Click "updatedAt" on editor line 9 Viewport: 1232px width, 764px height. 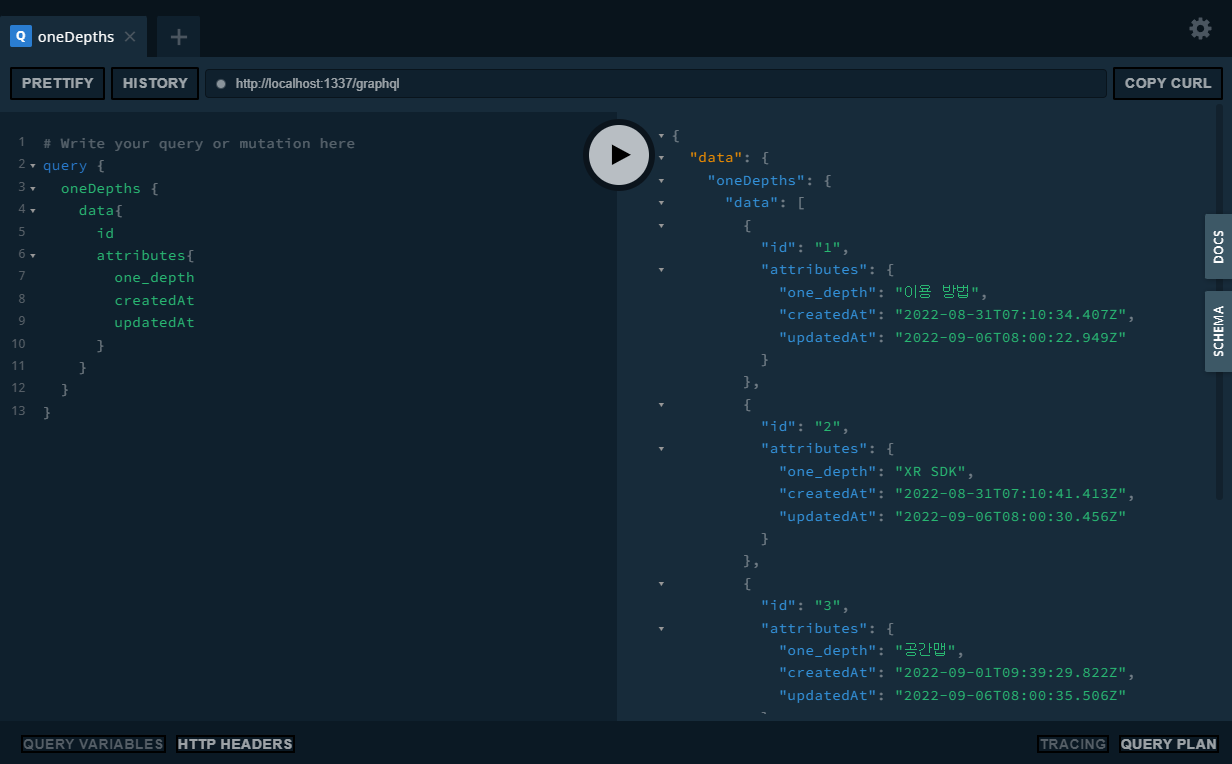tap(154, 323)
